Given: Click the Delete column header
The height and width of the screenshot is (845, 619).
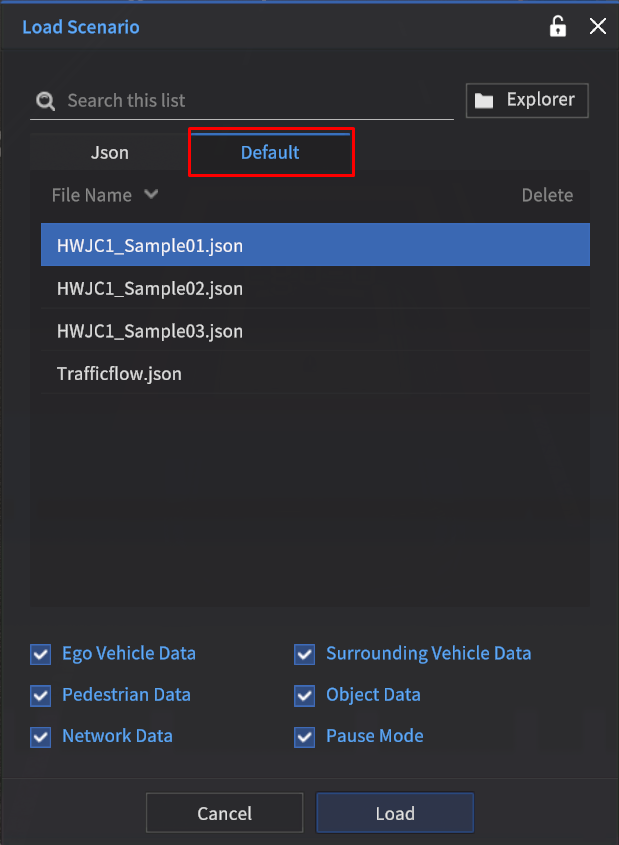Looking at the screenshot, I should 547,196.
